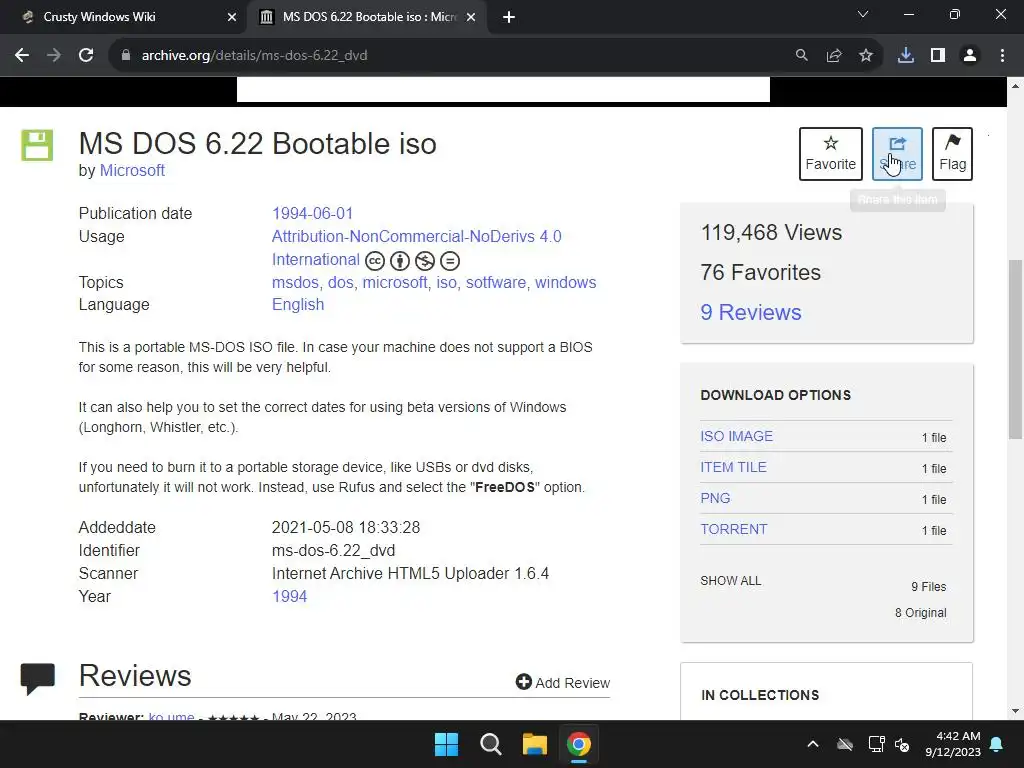Click the attribution person license icon
This screenshot has width=1024, height=768.
click(400, 261)
